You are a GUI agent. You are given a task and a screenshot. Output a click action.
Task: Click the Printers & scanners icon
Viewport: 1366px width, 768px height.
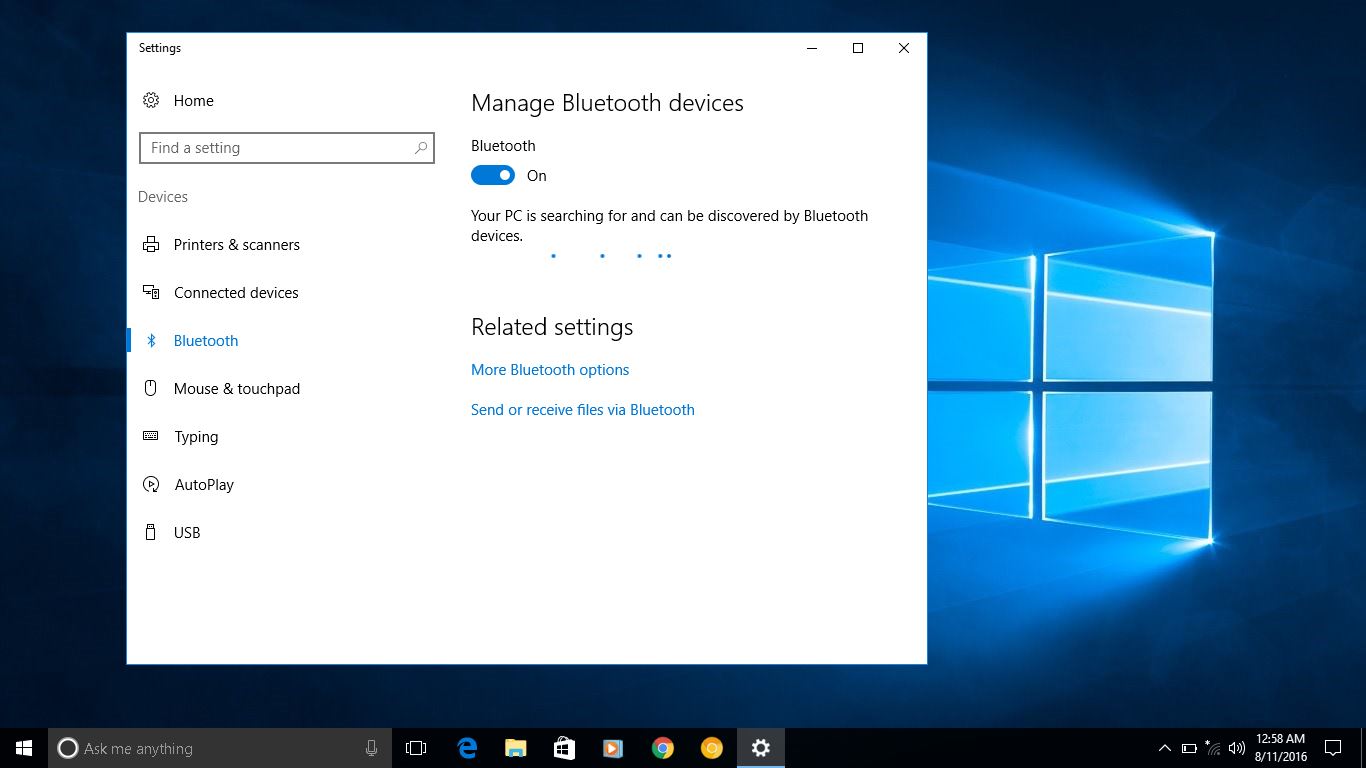[151, 244]
